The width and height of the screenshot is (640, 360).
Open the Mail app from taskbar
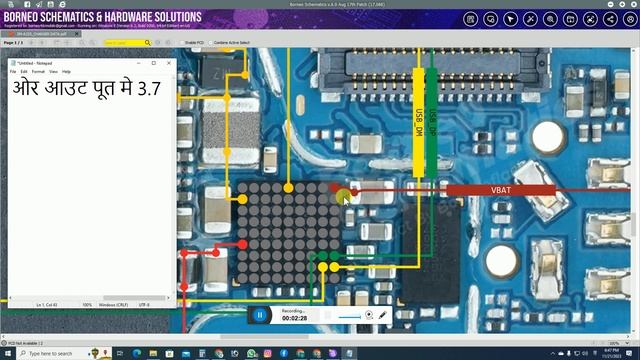(x=186, y=353)
